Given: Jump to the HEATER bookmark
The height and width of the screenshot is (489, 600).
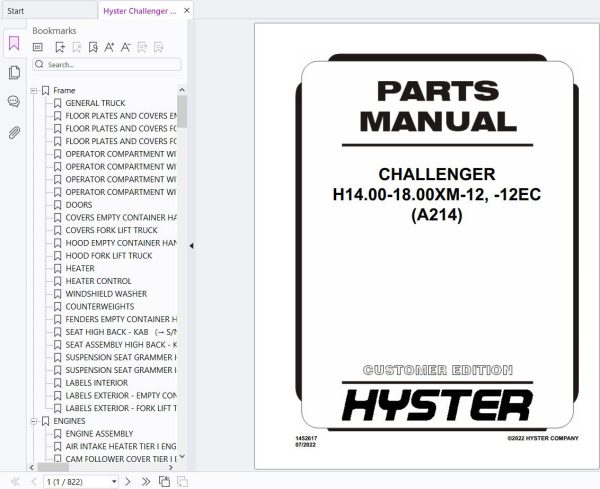Looking at the screenshot, I should 80,269.
